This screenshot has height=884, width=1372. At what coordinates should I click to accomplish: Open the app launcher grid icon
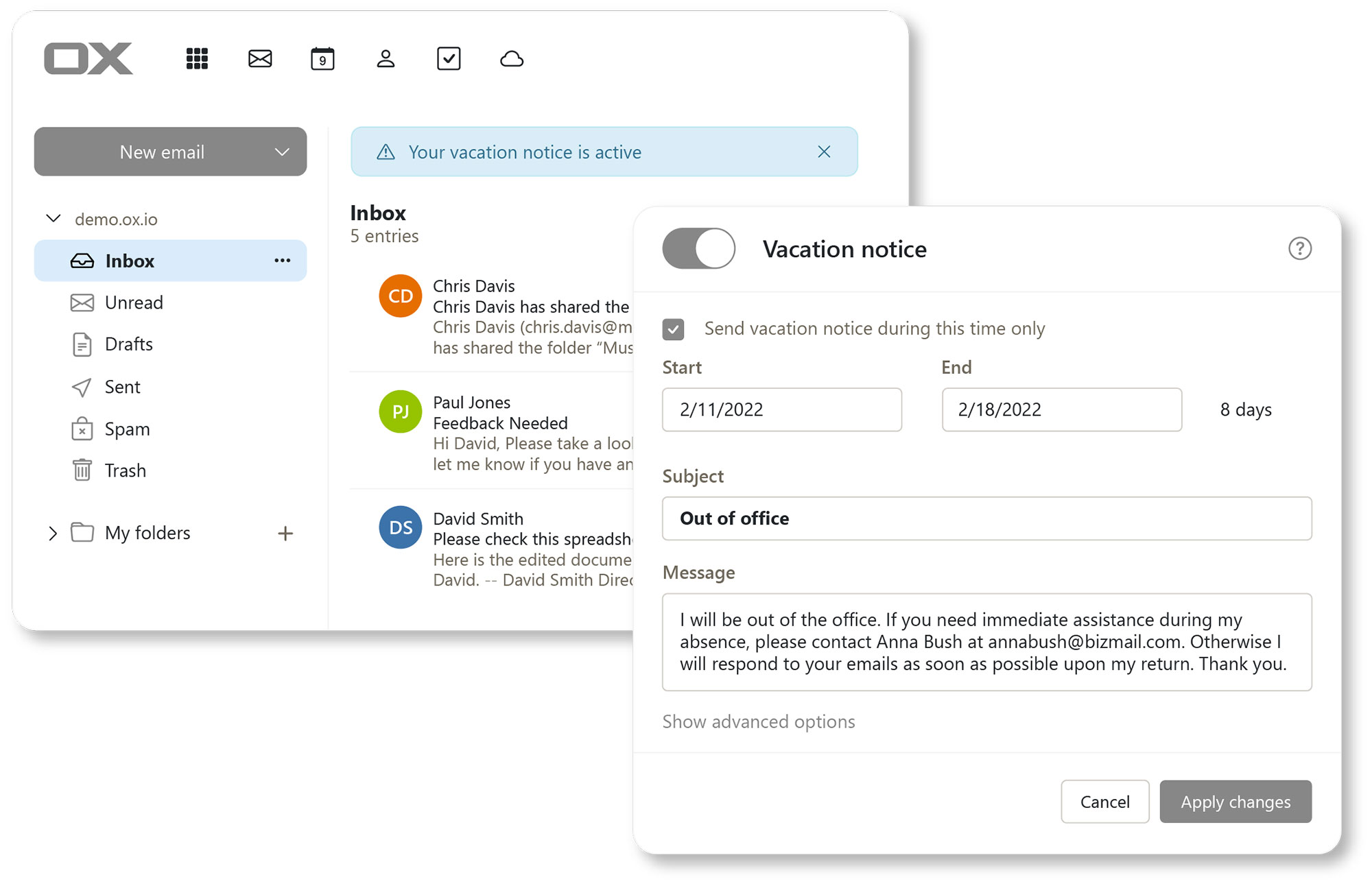(197, 59)
